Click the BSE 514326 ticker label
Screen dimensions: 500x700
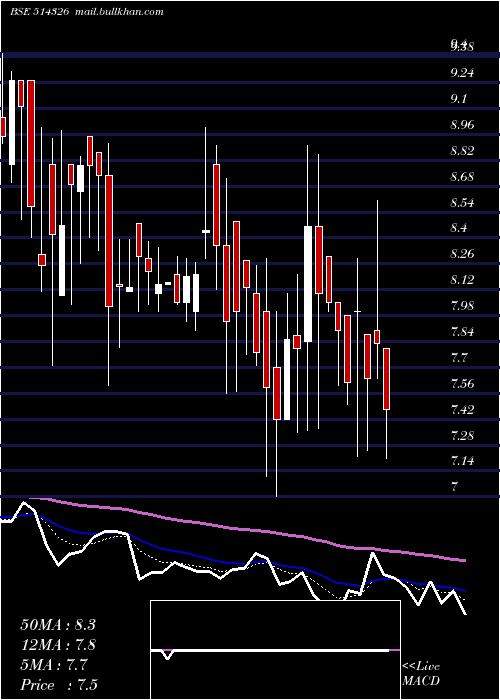(x=40, y=12)
